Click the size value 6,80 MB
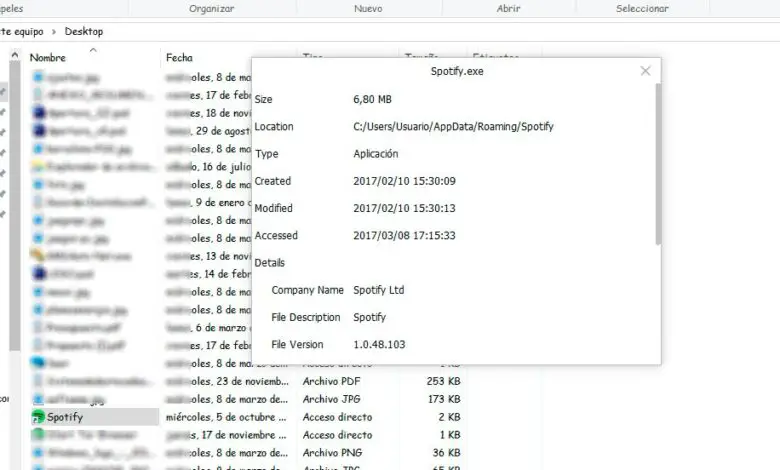Image resolution: width=780 pixels, height=470 pixels. tap(372, 99)
